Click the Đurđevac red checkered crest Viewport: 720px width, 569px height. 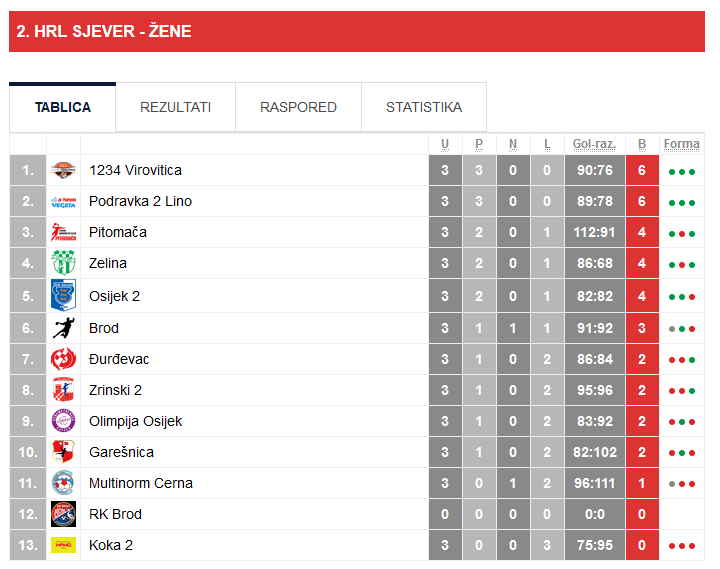click(x=63, y=359)
